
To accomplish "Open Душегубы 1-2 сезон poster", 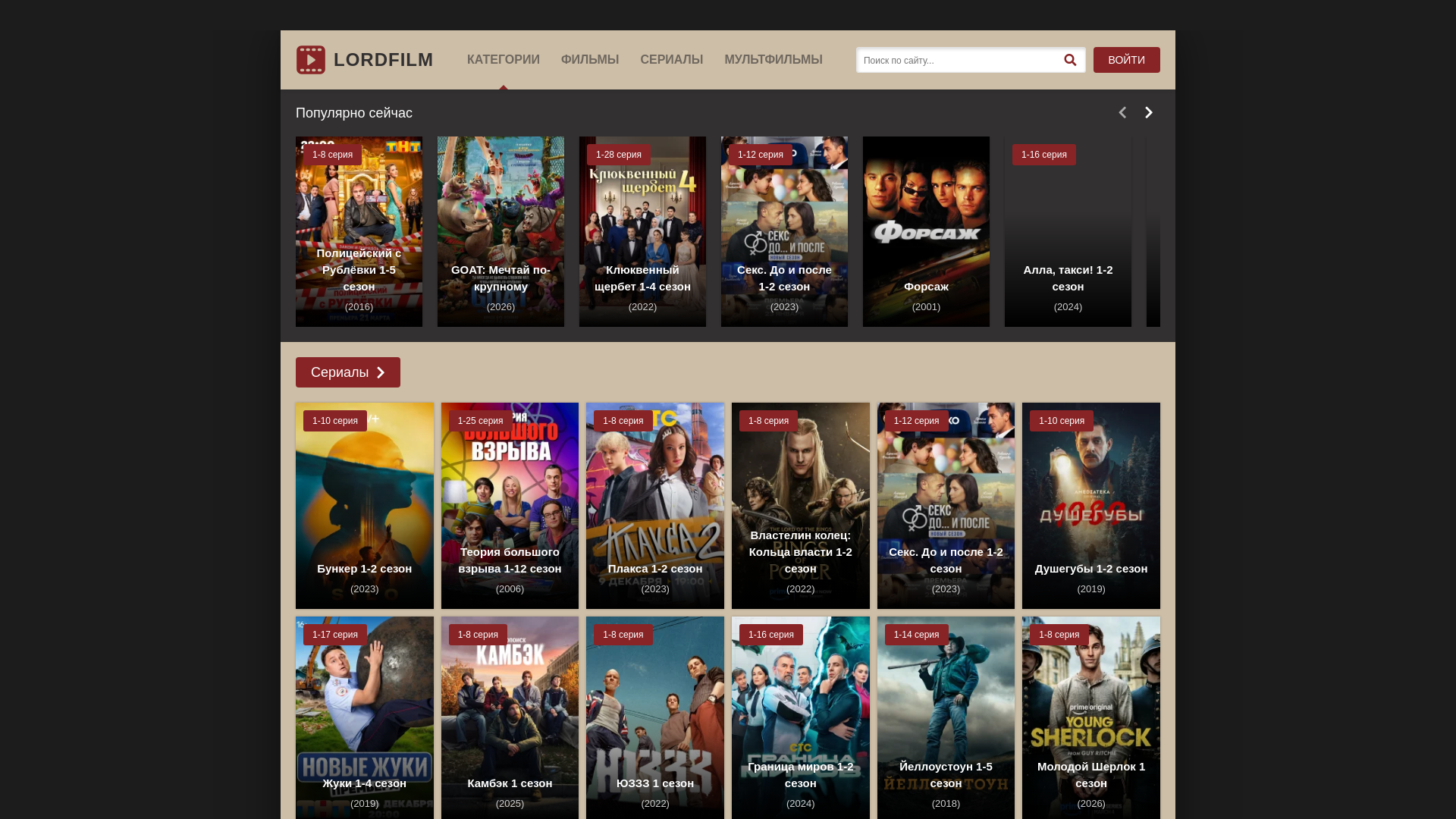I will tap(1091, 506).
